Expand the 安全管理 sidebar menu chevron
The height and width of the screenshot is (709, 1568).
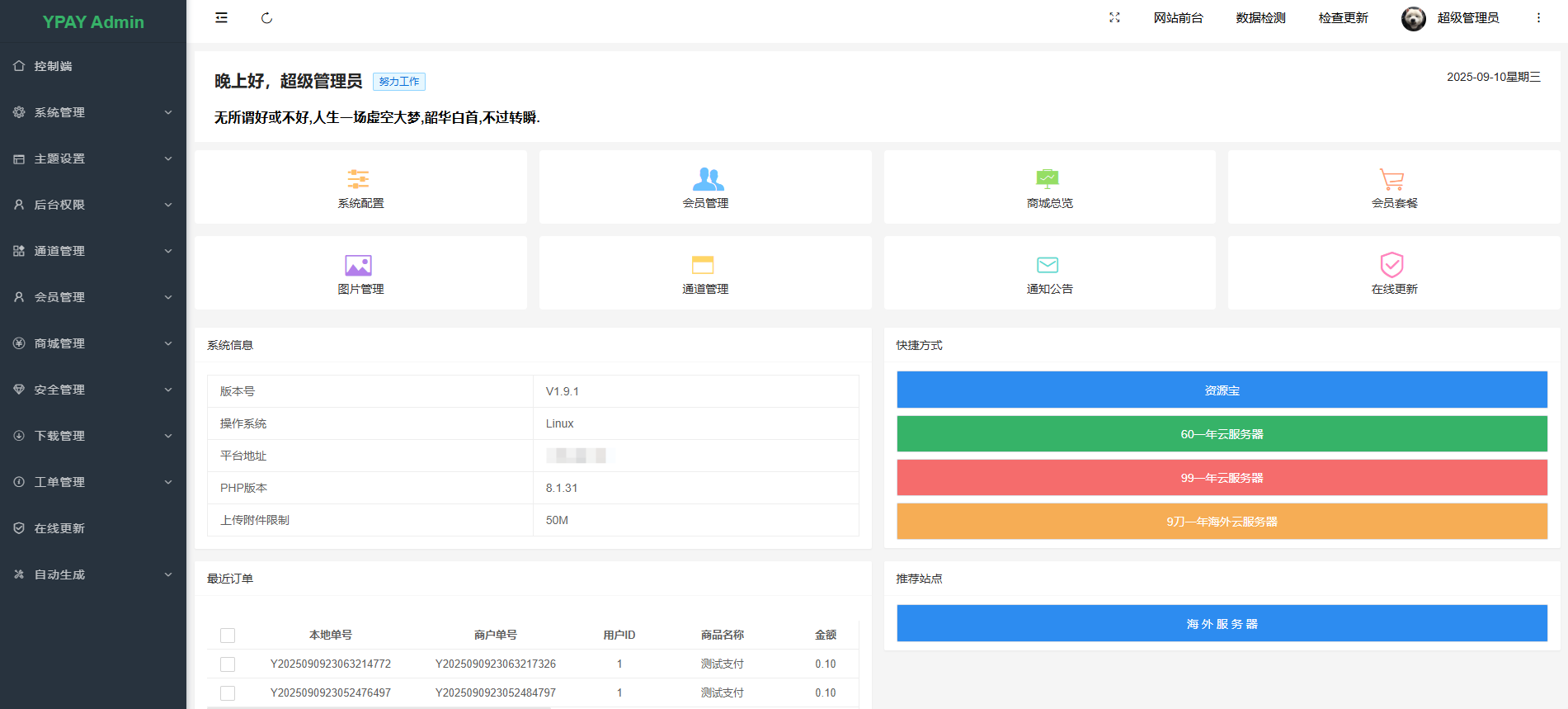[168, 390]
